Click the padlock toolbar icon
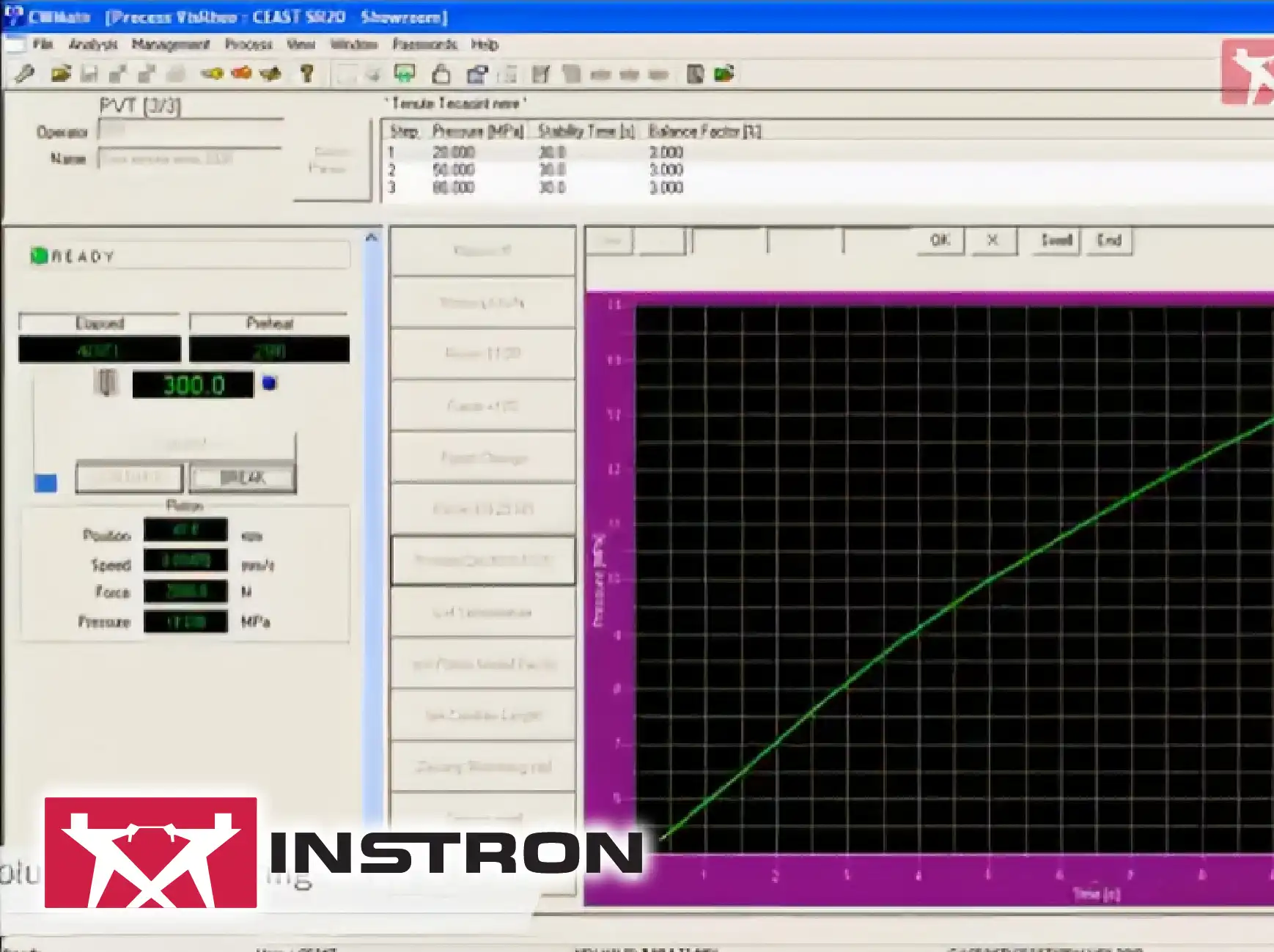The width and height of the screenshot is (1274, 952). tap(443, 74)
